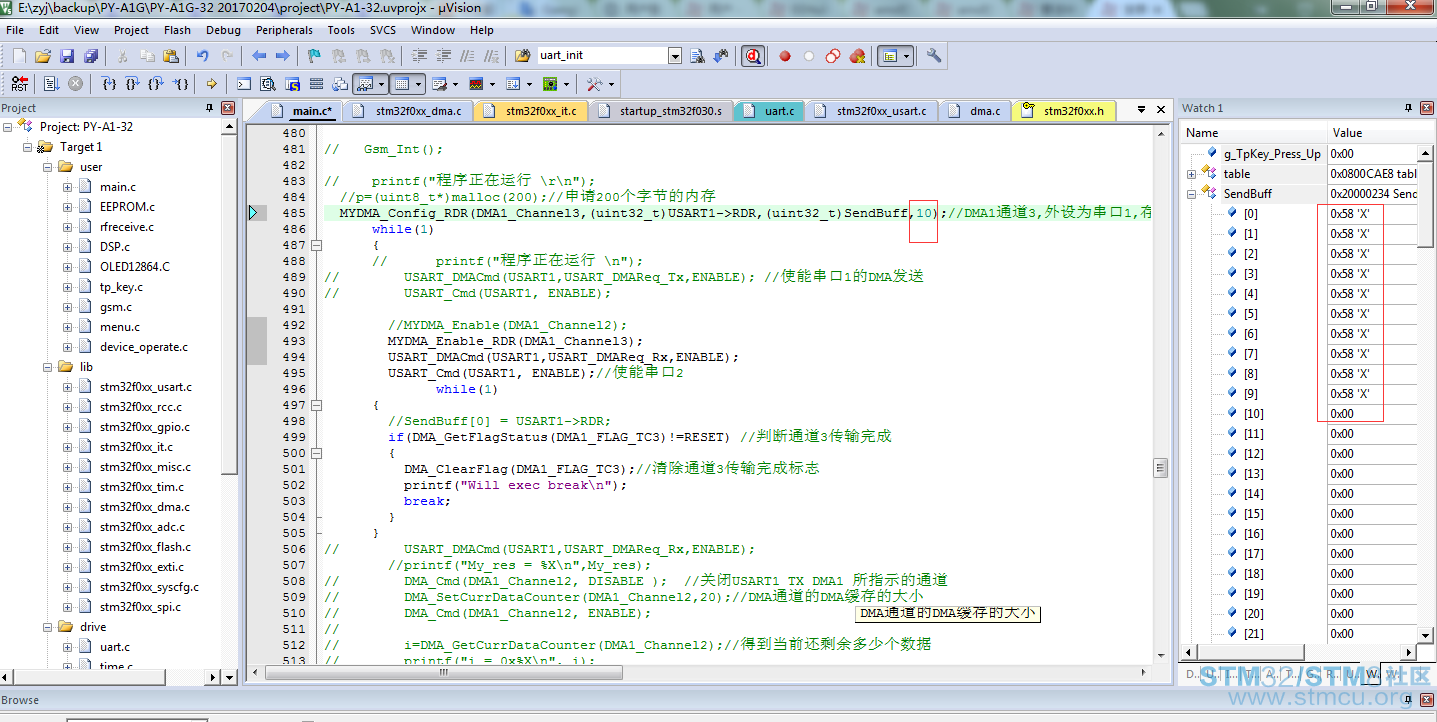Collapse the user folder in project tree
Viewport: 1437px width, 722px height.
(x=47, y=167)
